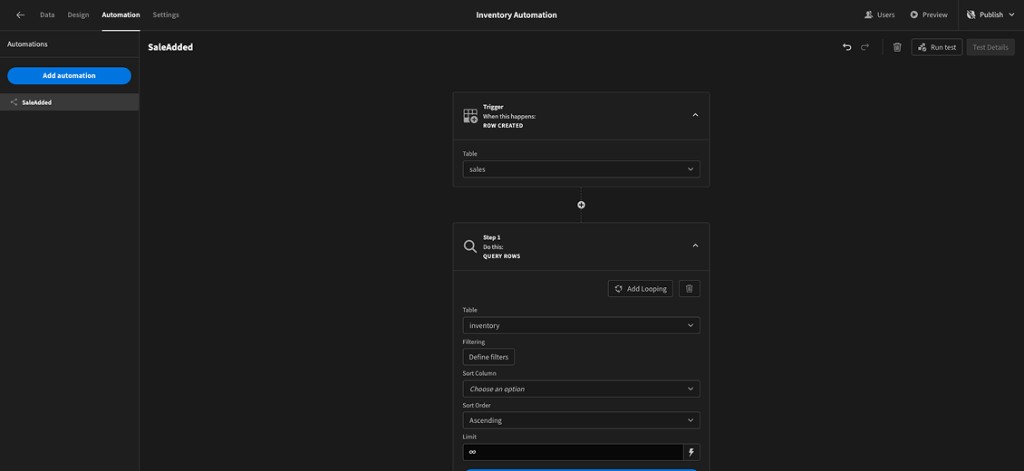The image size is (1024, 471).
Task: Open the Sort Order dropdown showing Ascending
Action: tap(581, 420)
